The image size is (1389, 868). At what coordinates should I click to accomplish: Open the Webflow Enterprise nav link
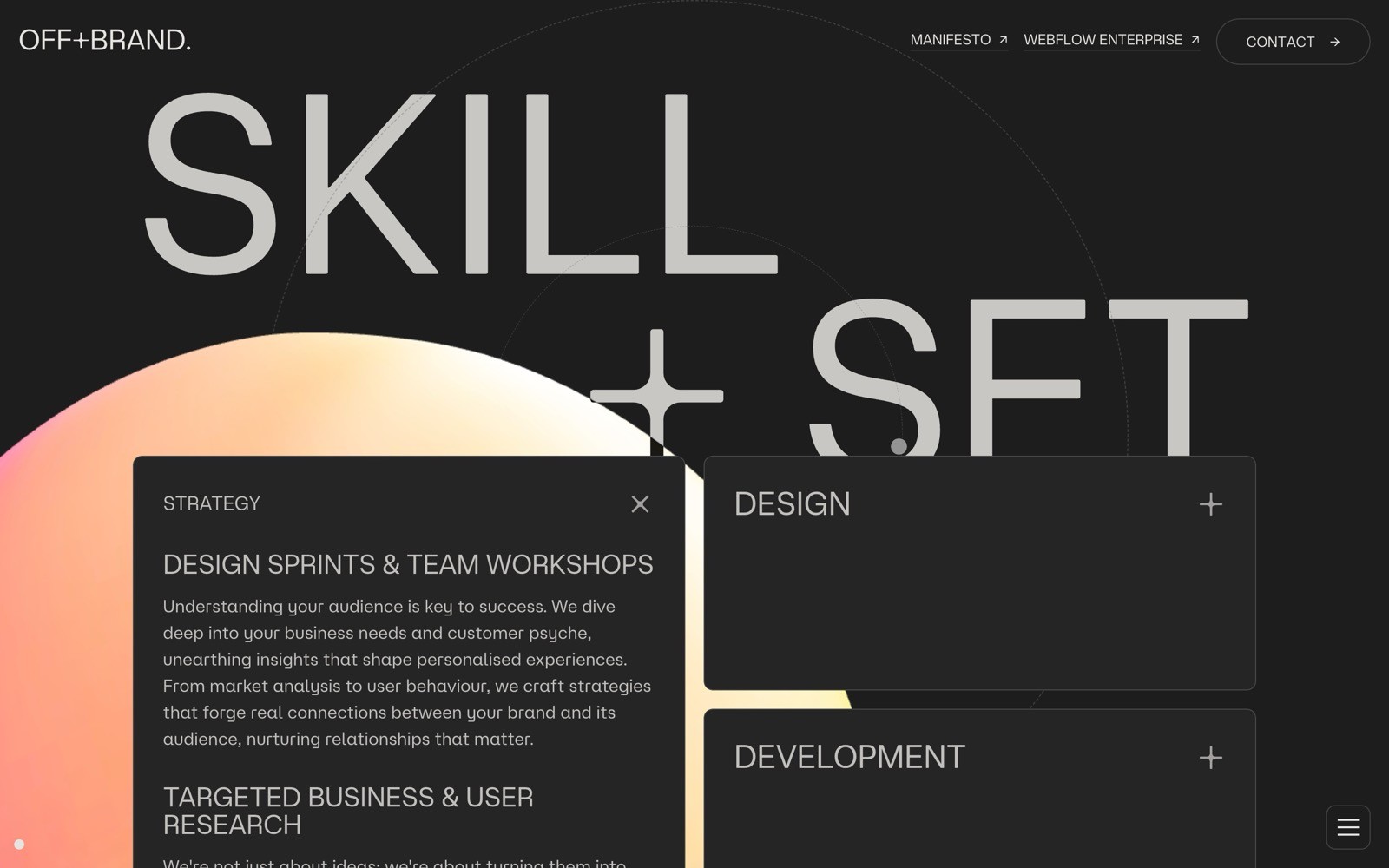coord(1112,40)
